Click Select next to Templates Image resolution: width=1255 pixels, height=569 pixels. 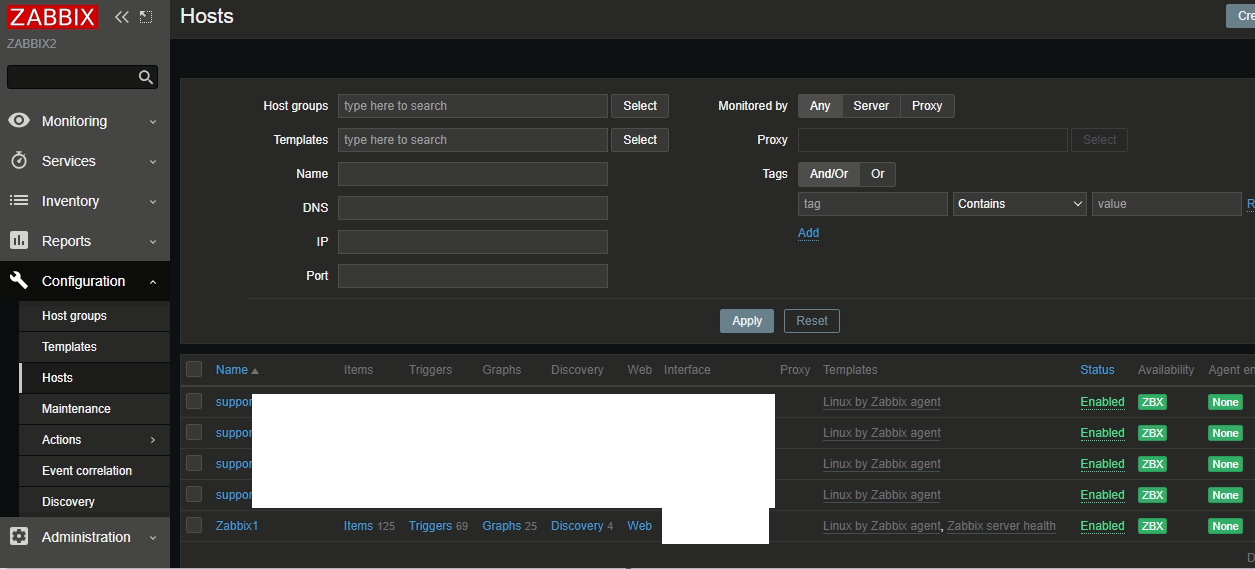640,140
